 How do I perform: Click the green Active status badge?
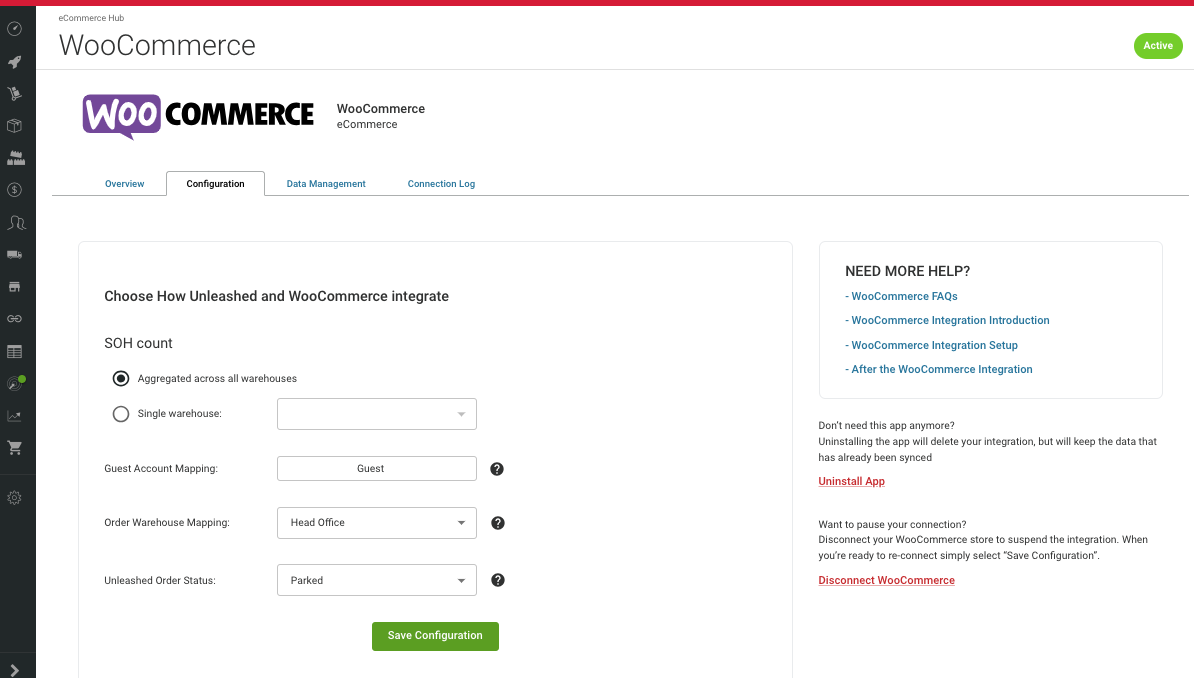tap(1157, 46)
